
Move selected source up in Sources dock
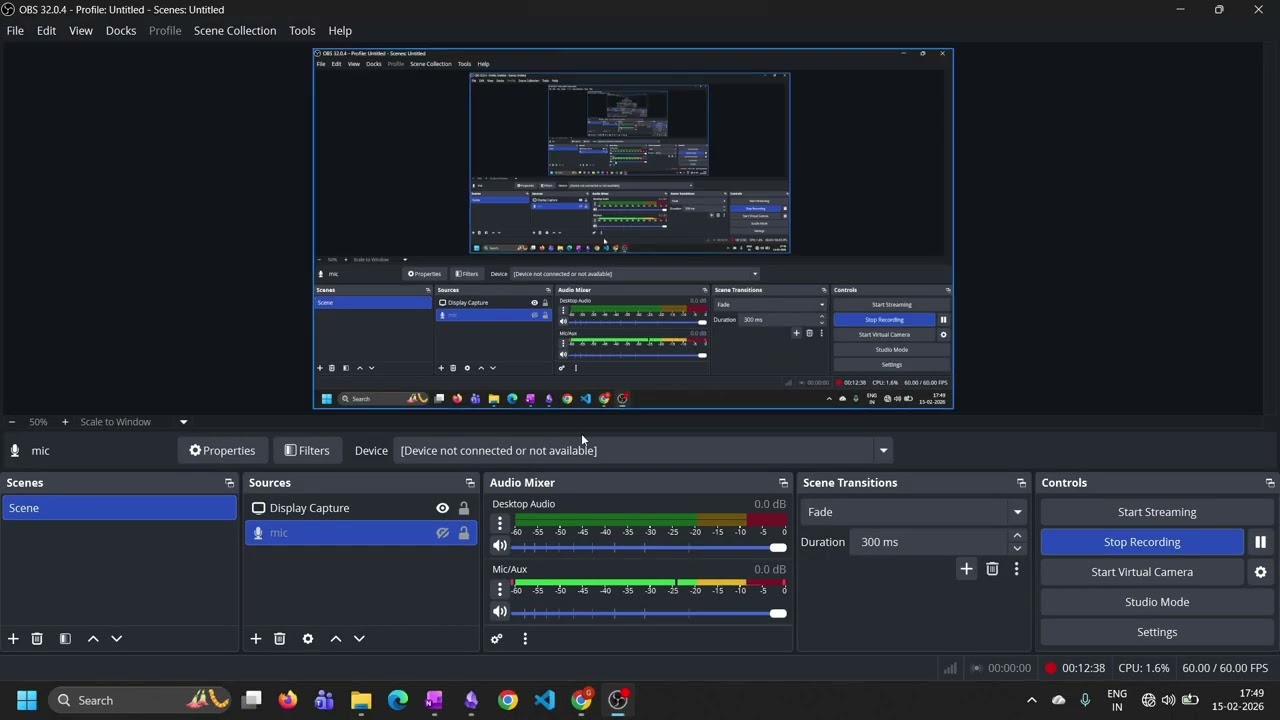pyautogui.click(x=336, y=639)
